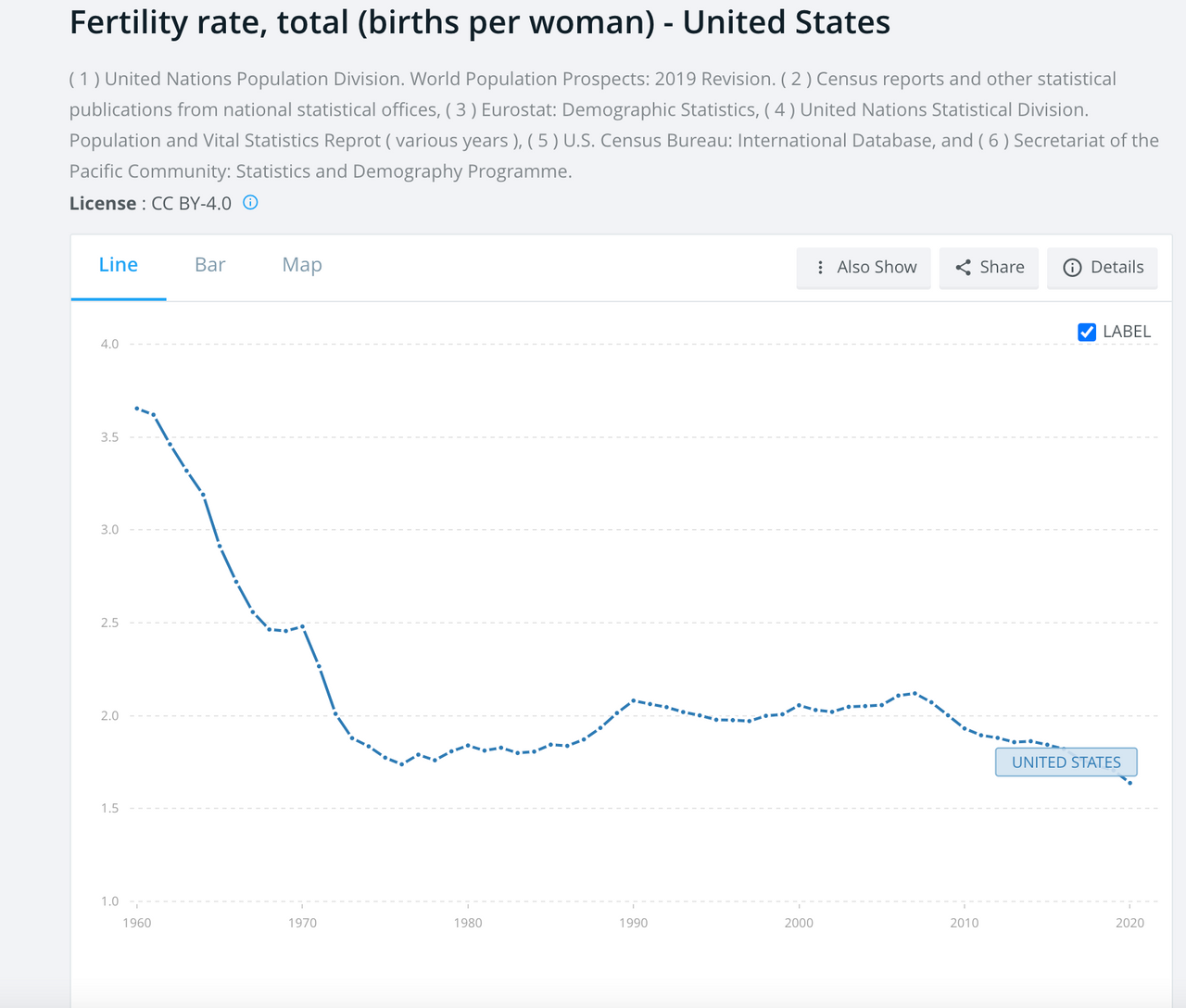Click the 2020 x-axis label

tap(1130, 923)
